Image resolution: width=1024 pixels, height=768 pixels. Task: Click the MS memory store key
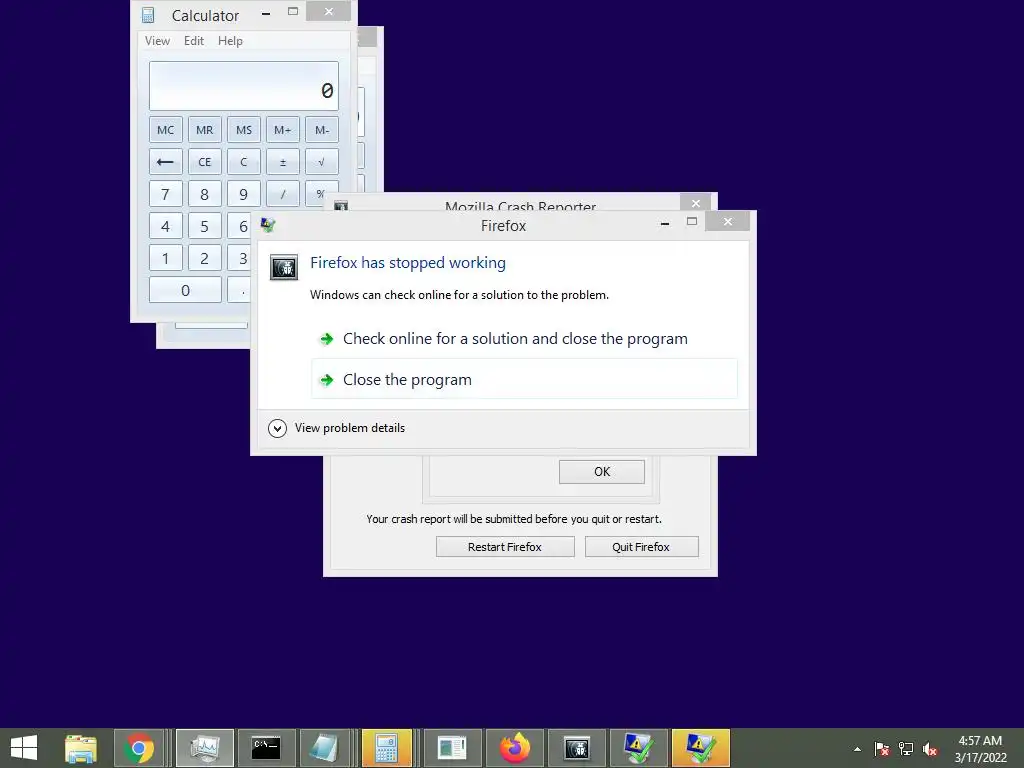point(244,130)
